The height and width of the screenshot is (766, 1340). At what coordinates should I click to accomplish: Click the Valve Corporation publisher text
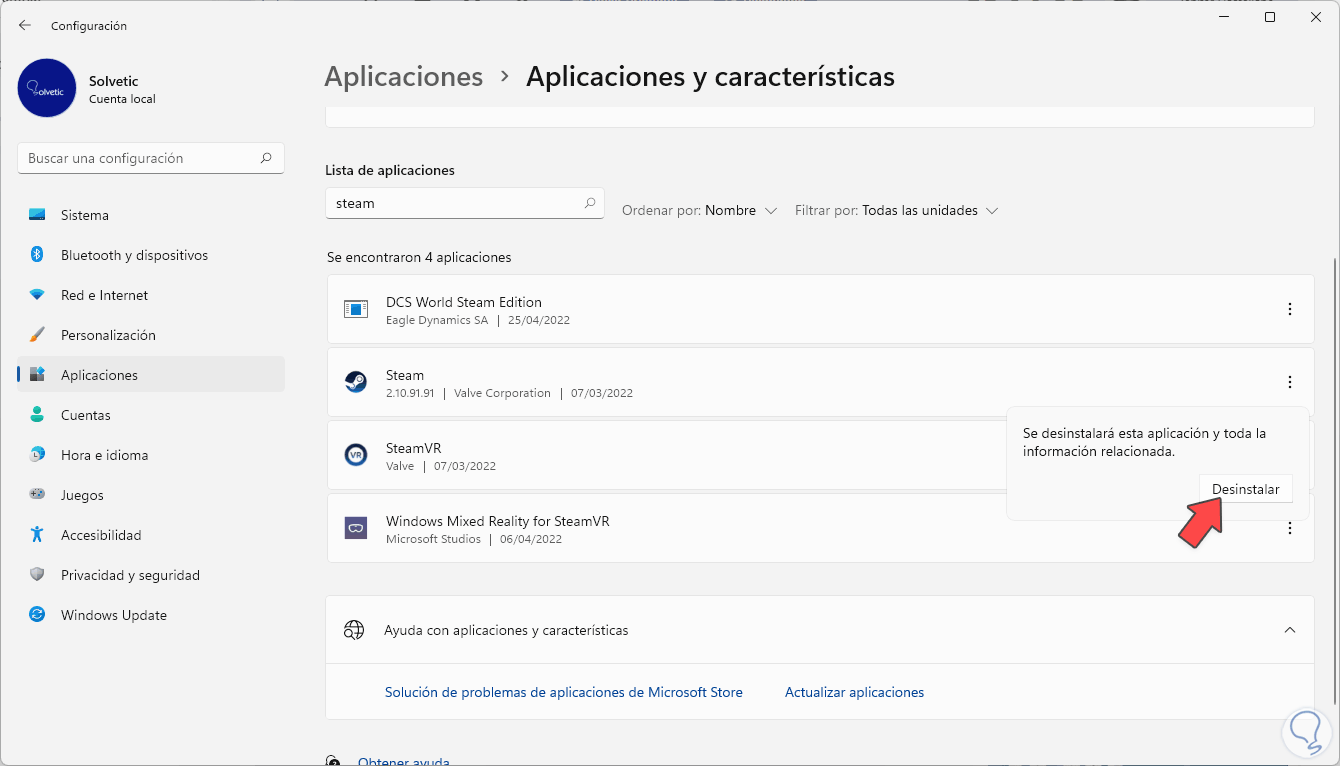pyautogui.click(x=502, y=393)
